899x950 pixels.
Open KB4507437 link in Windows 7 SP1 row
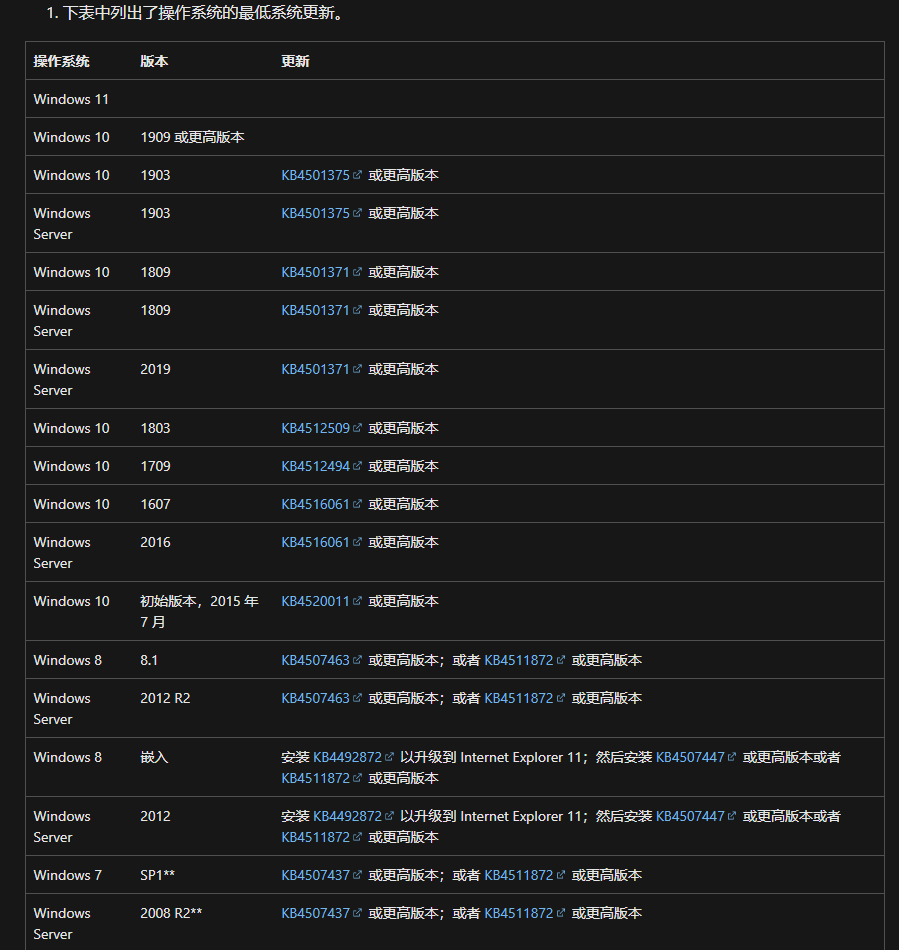click(x=316, y=875)
